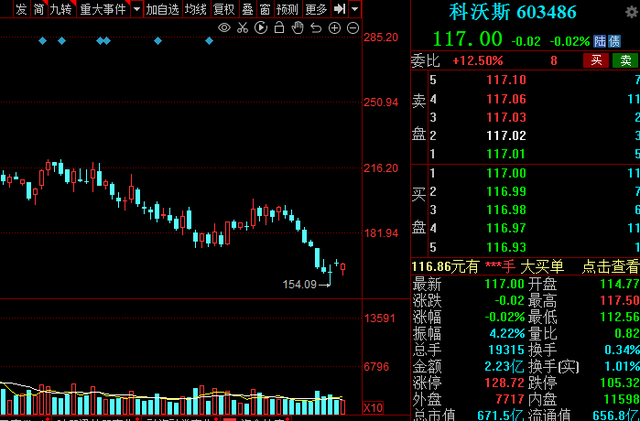Click the 154.09 low price label on chart
Viewport: 640px width, 421px height.
(x=300, y=284)
